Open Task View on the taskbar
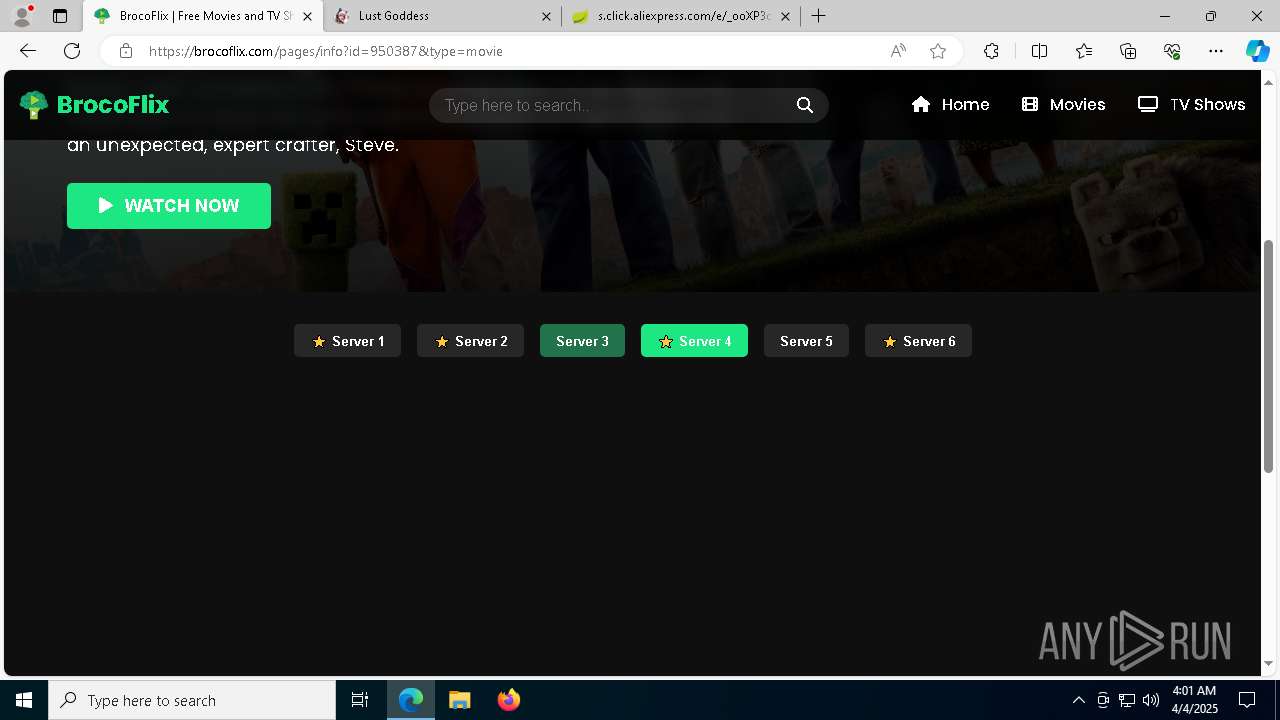Image resolution: width=1280 pixels, height=720 pixels. (360, 700)
